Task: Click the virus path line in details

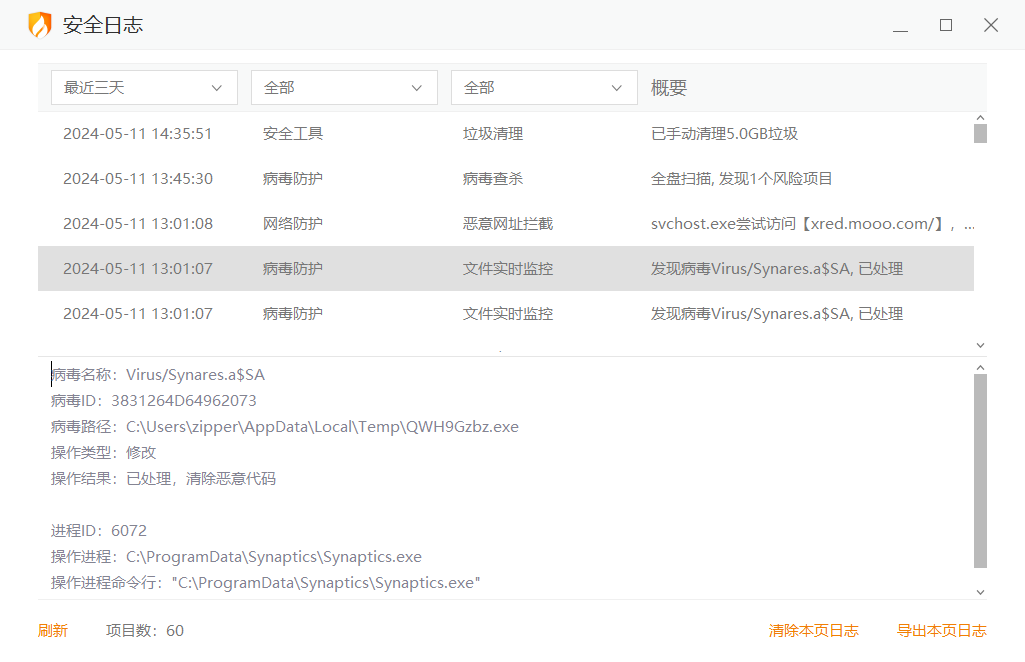Action: pyautogui.click(x=285, y=427)
